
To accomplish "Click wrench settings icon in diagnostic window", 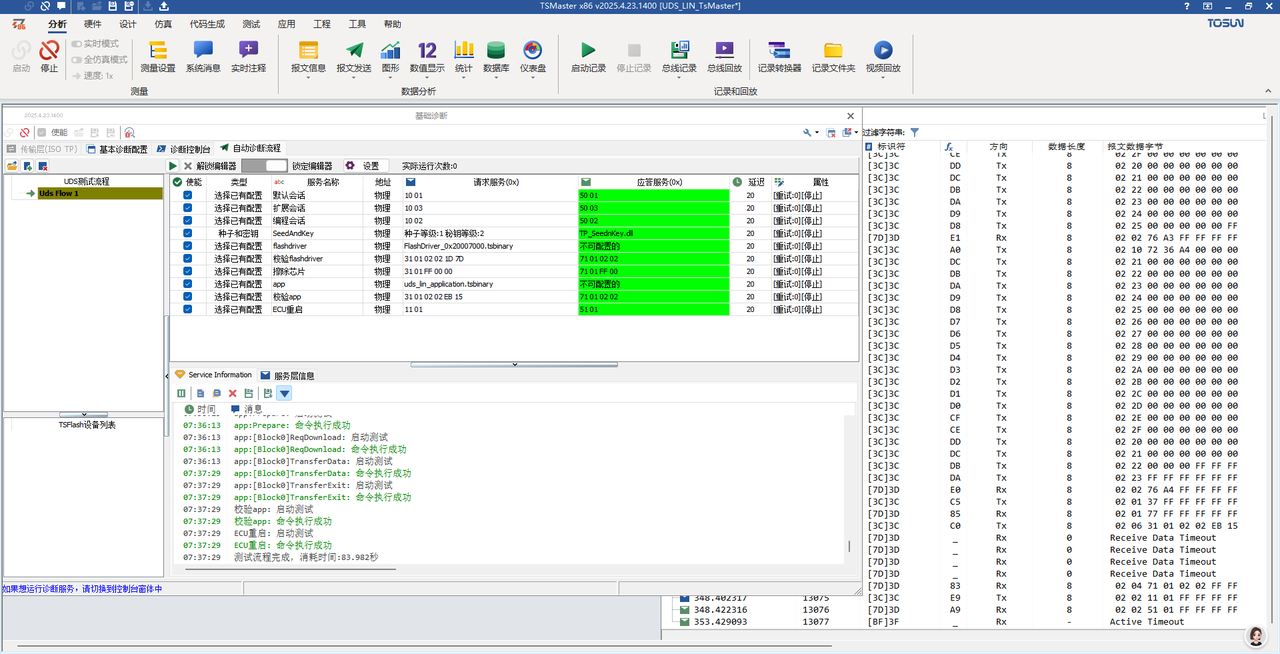I will point(807,132).
